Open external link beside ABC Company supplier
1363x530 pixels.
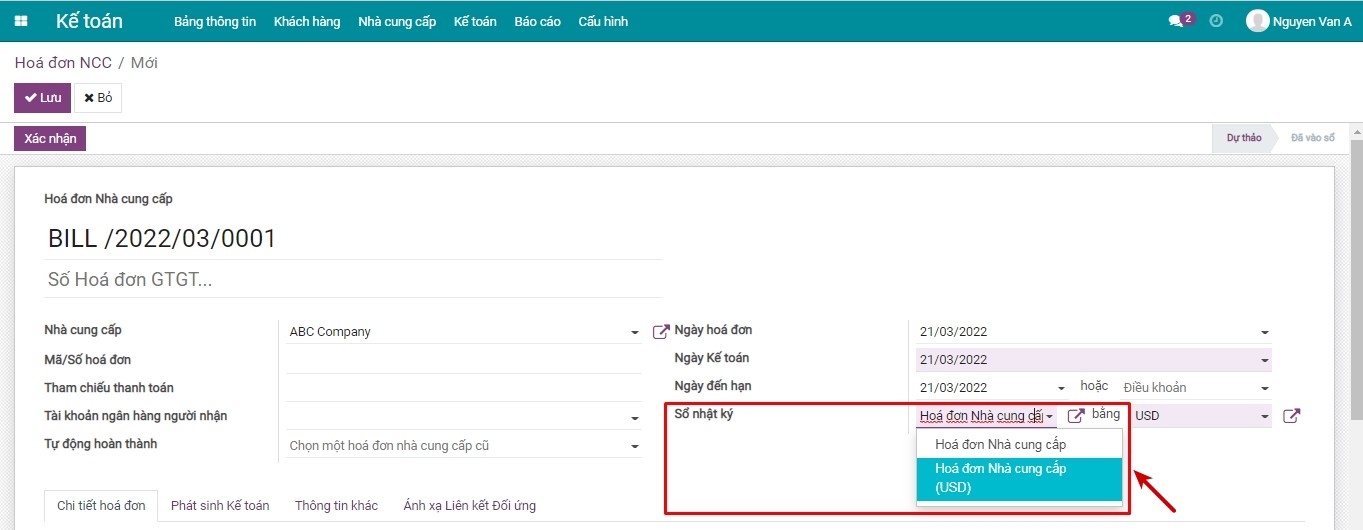click(660, 332)
